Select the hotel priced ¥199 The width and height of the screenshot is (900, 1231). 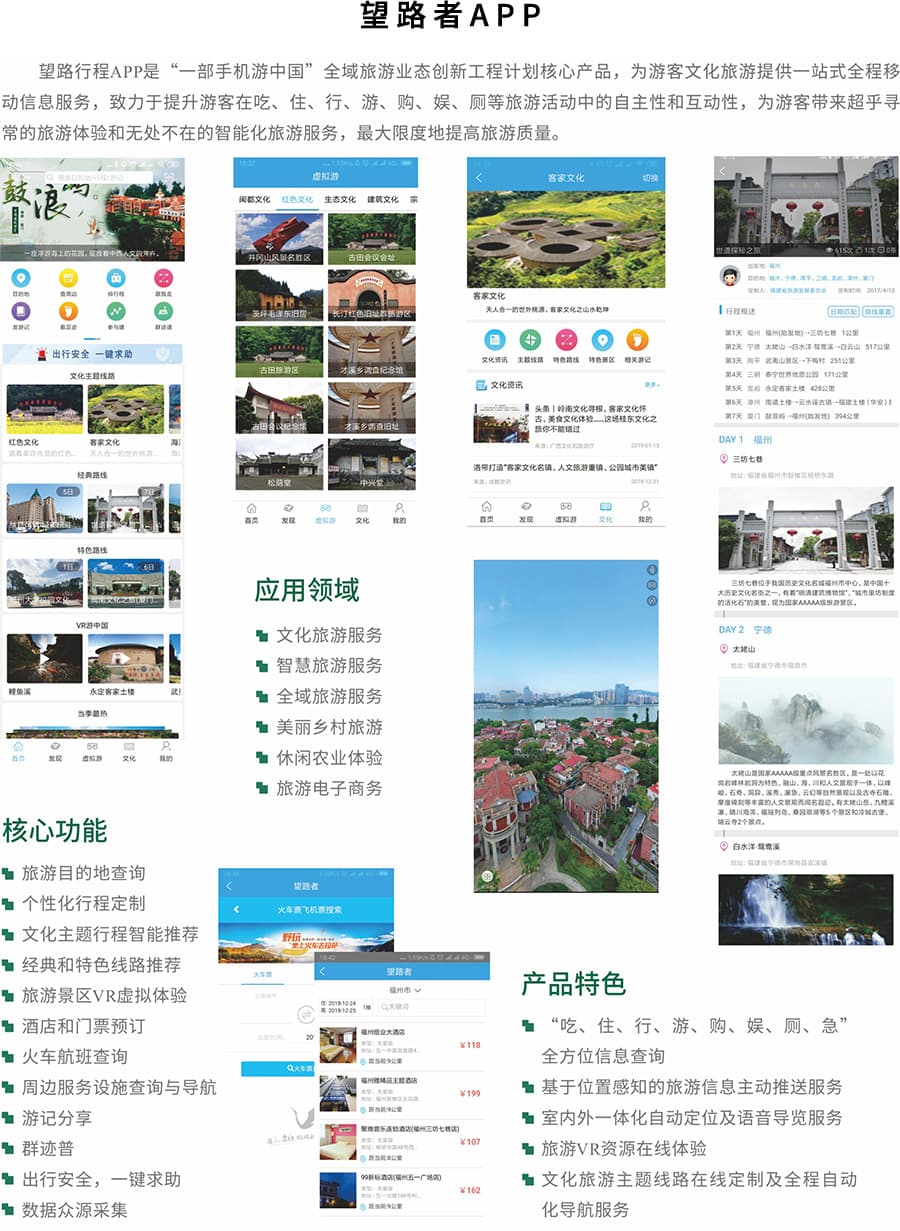(402, 1092)
